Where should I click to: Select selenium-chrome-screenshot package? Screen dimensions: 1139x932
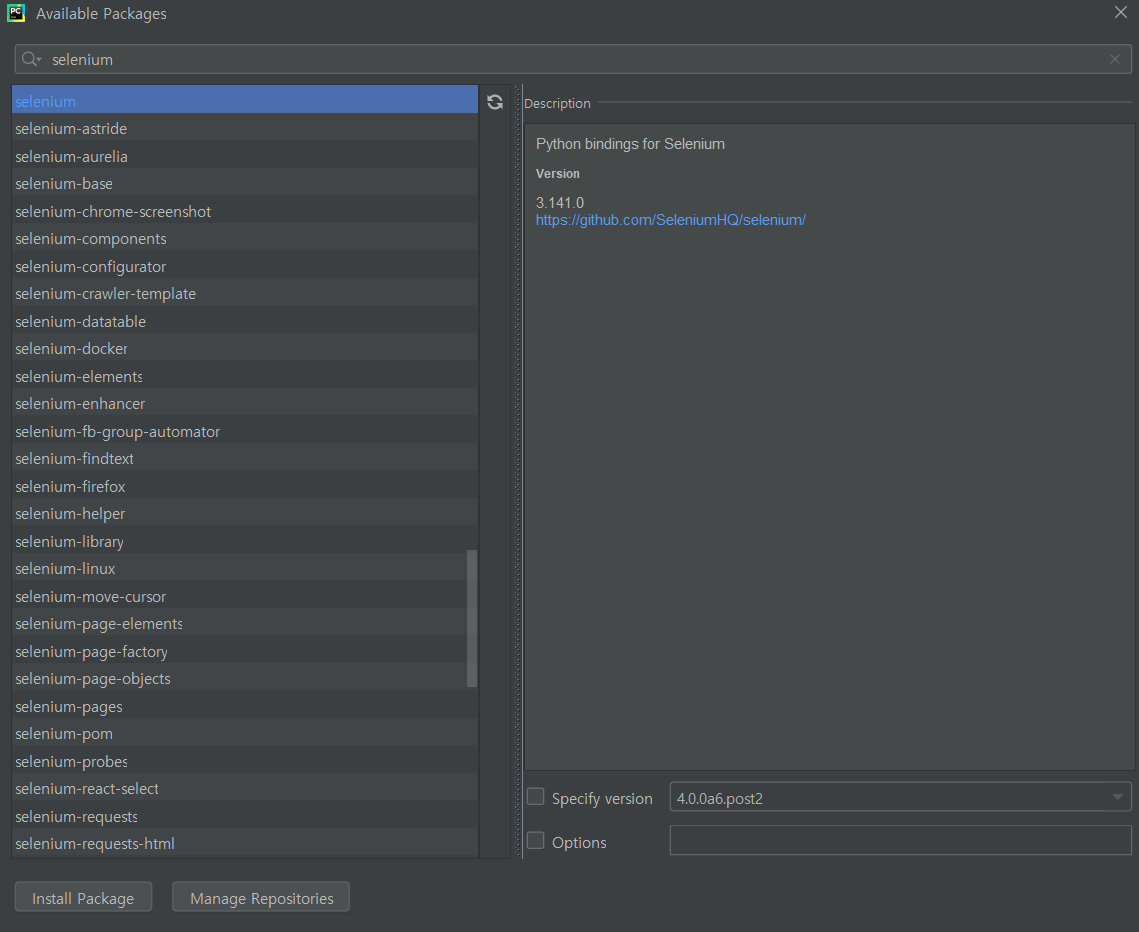click(x=245, y=211)
